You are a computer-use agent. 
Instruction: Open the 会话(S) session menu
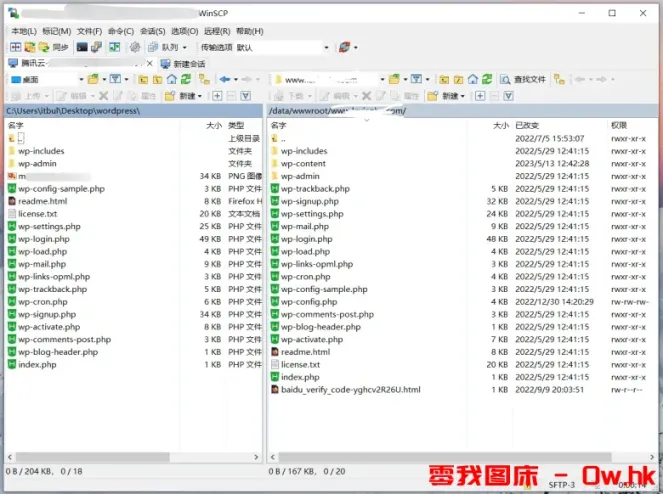click(152, 31)
